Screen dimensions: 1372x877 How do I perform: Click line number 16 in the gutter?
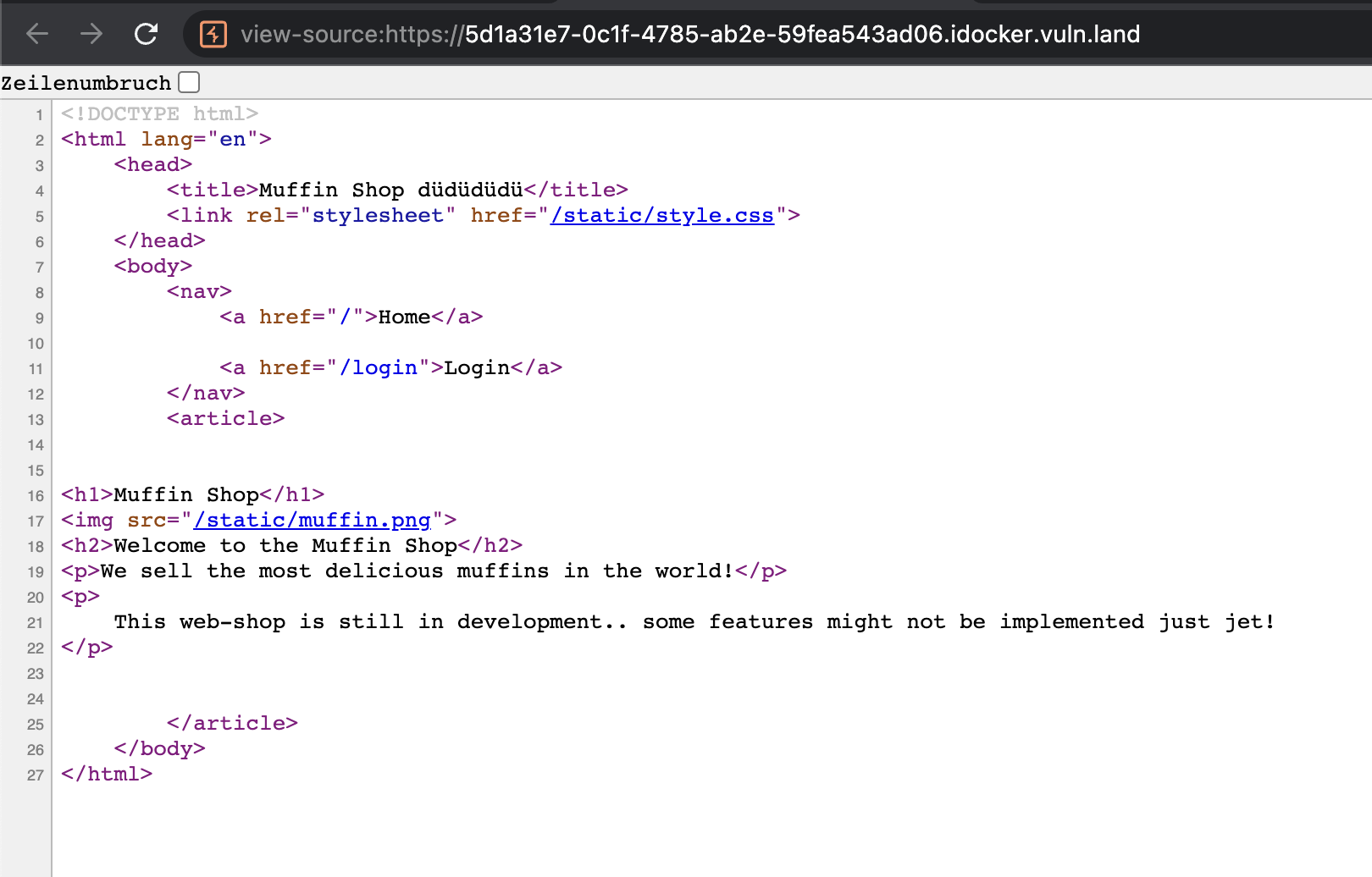(x=35, y=496)
